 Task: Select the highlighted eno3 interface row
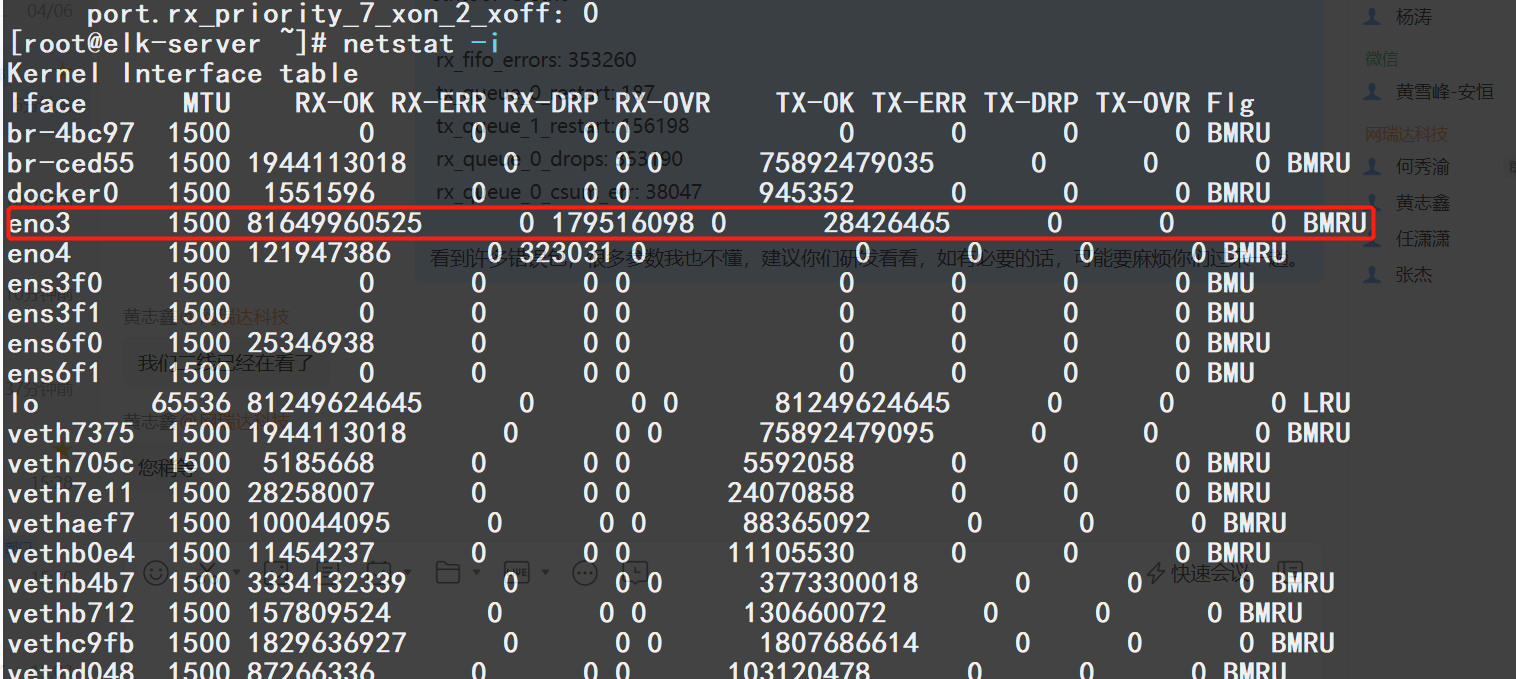pos(690,223)
